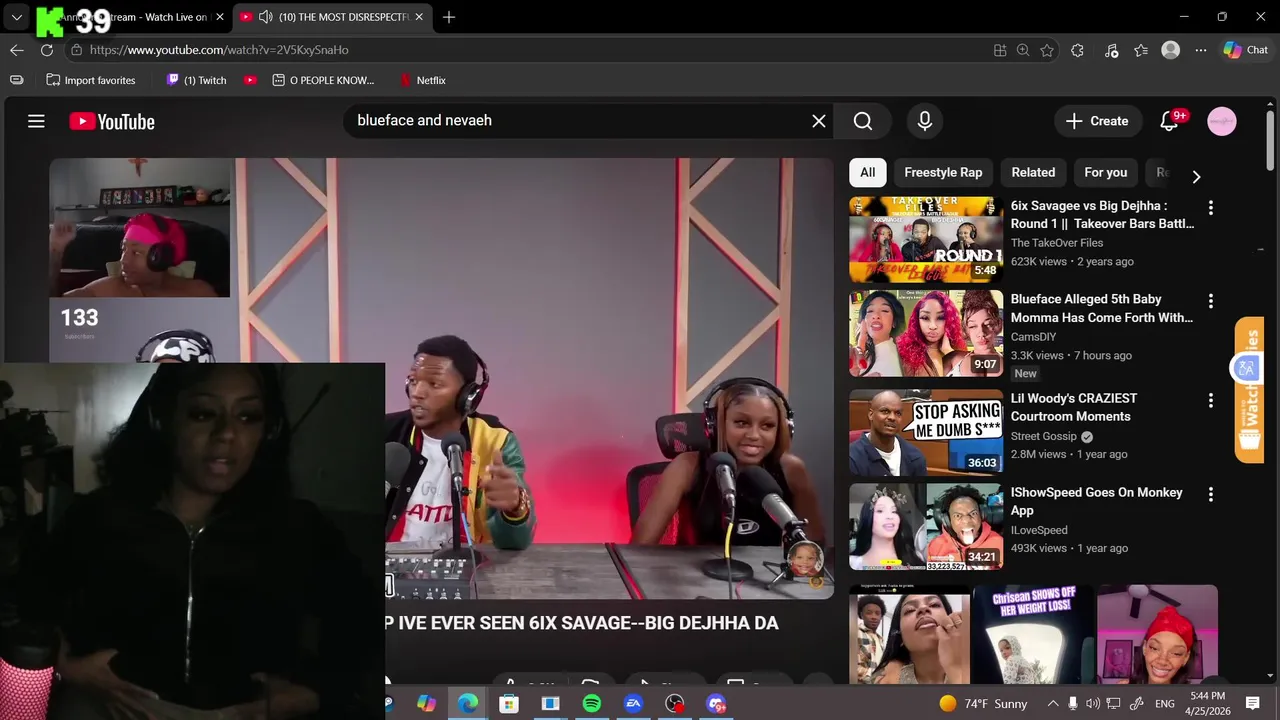This screenshot has width=1280, height=720.
Task: Open STOP ASKING ME courtroom thumbnail
Action: (926, 432)
